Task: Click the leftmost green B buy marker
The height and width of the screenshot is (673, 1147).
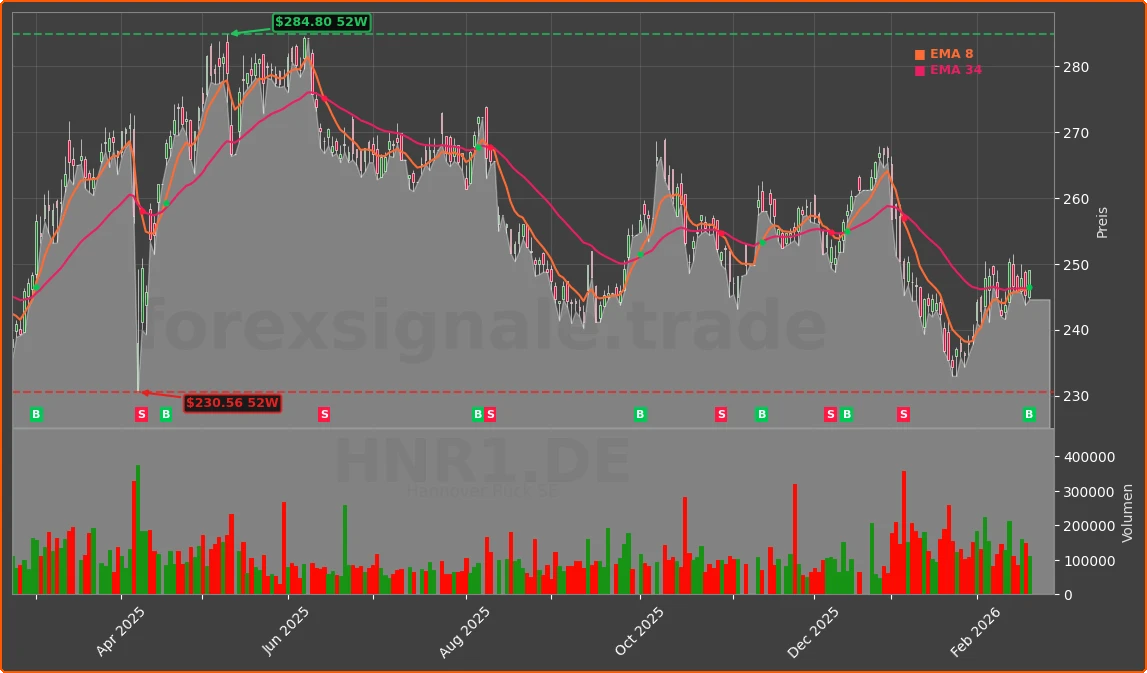Action: [x=36, y=415]
